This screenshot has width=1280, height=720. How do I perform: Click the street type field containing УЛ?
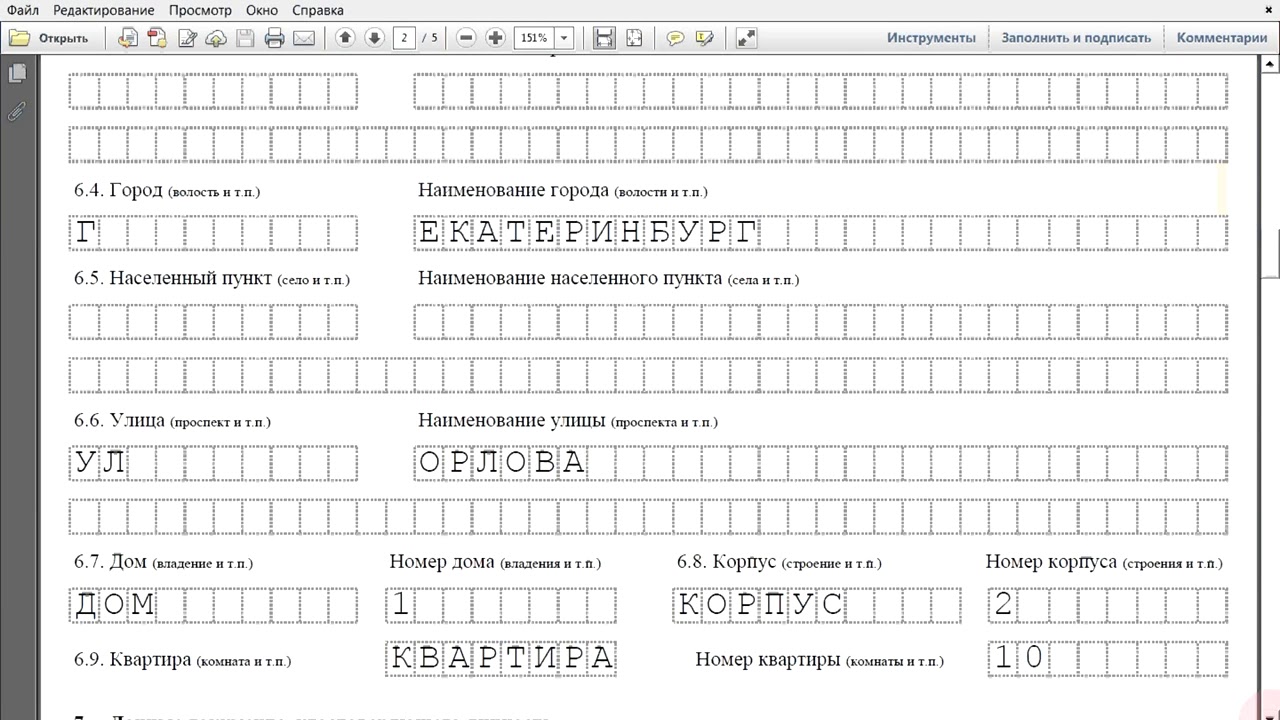[x=213, y=463]
